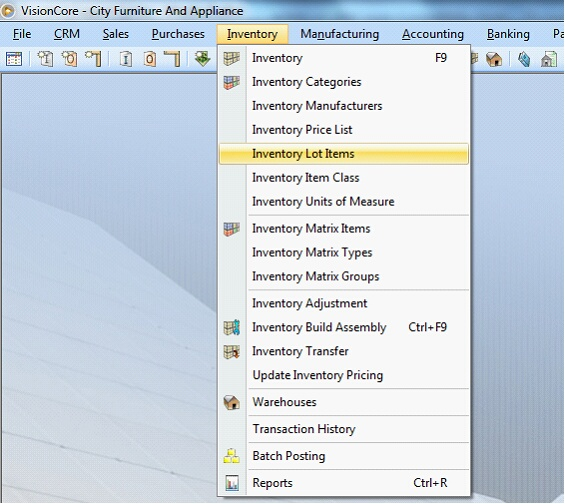Click the new quote bracket icon with sparkle
565x504 pixels.
93,59
